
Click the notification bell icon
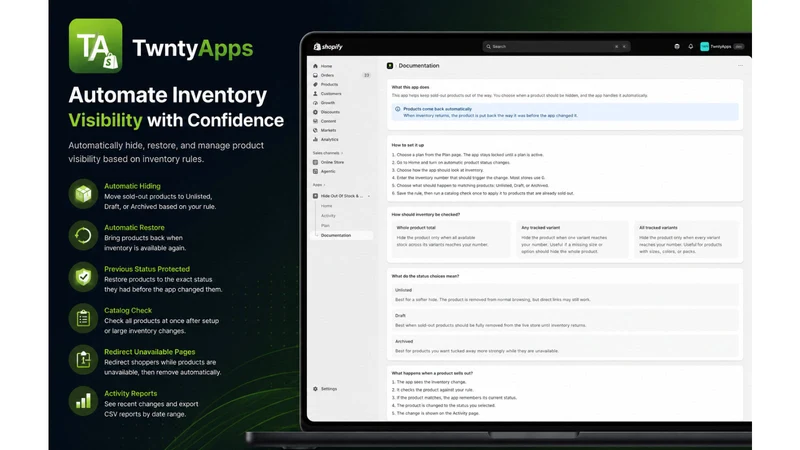pyautogui.click(x=691, y=46)
